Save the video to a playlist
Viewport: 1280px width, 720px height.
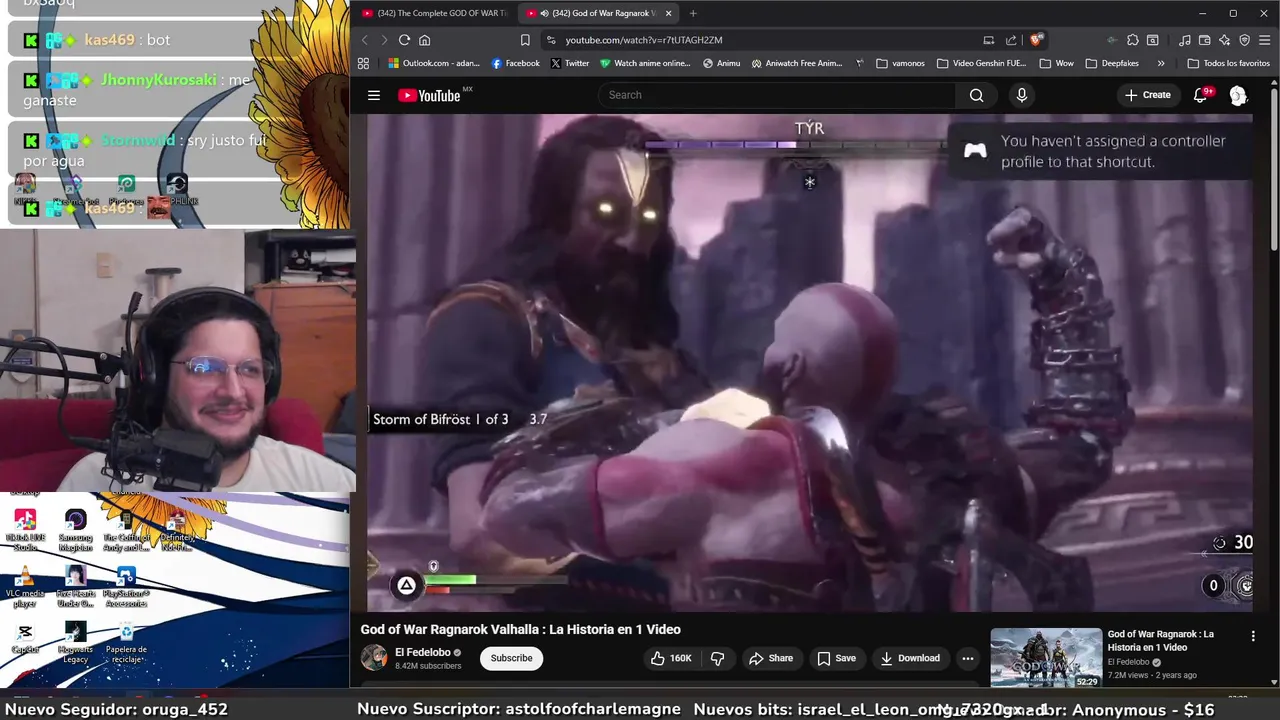click(x=836, y=658)
